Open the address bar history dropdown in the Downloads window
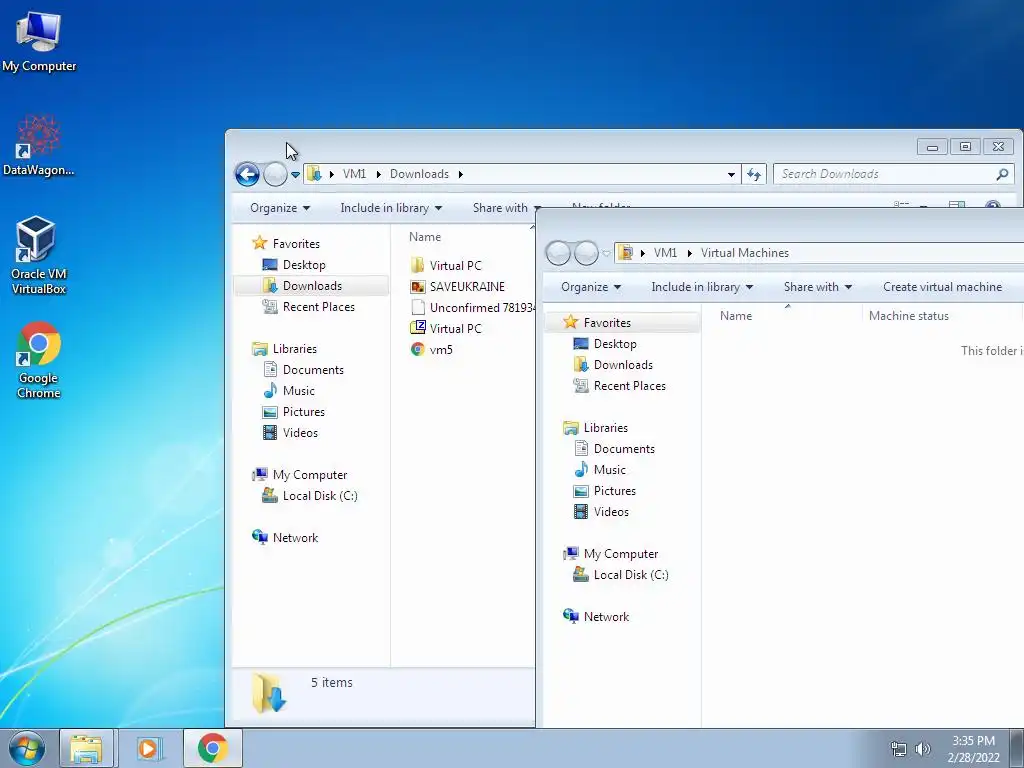 coord(731,174)
